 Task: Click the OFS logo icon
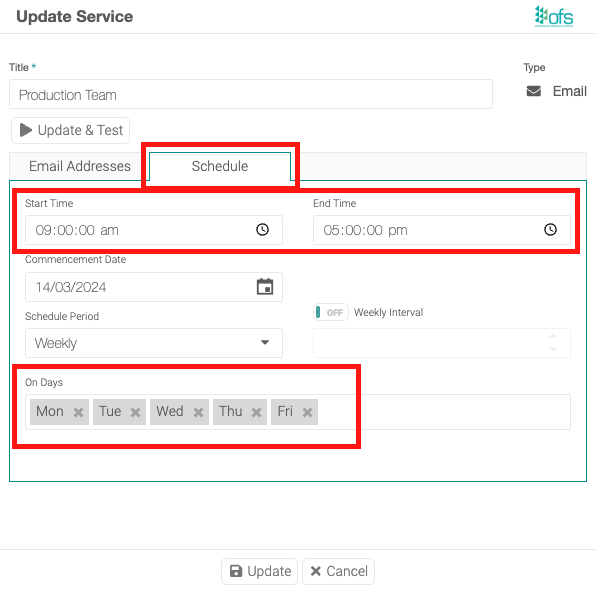(554, 16)
